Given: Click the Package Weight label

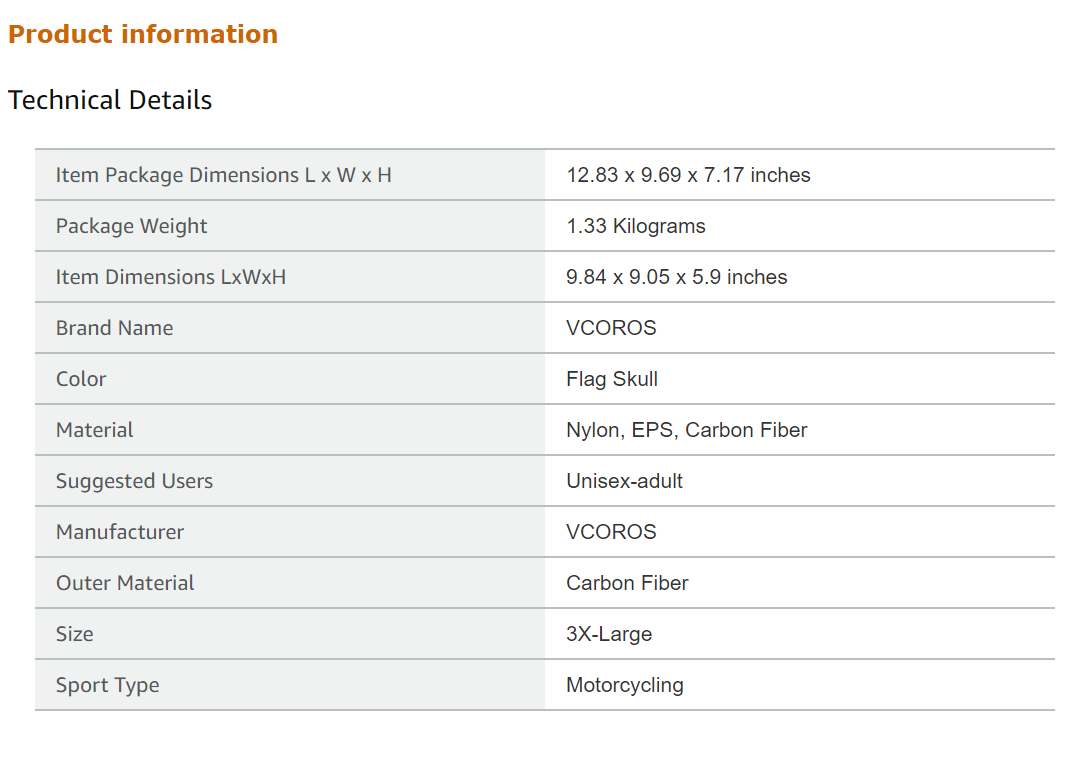Looking at the screenshot, I should pyautogui.click(x=131, y=226).
